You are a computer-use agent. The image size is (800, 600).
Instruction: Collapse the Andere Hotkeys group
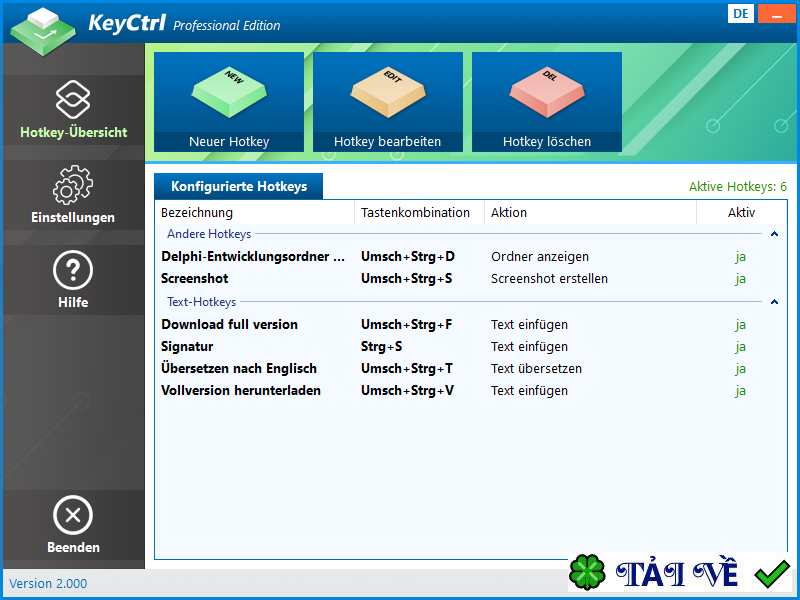774,233
